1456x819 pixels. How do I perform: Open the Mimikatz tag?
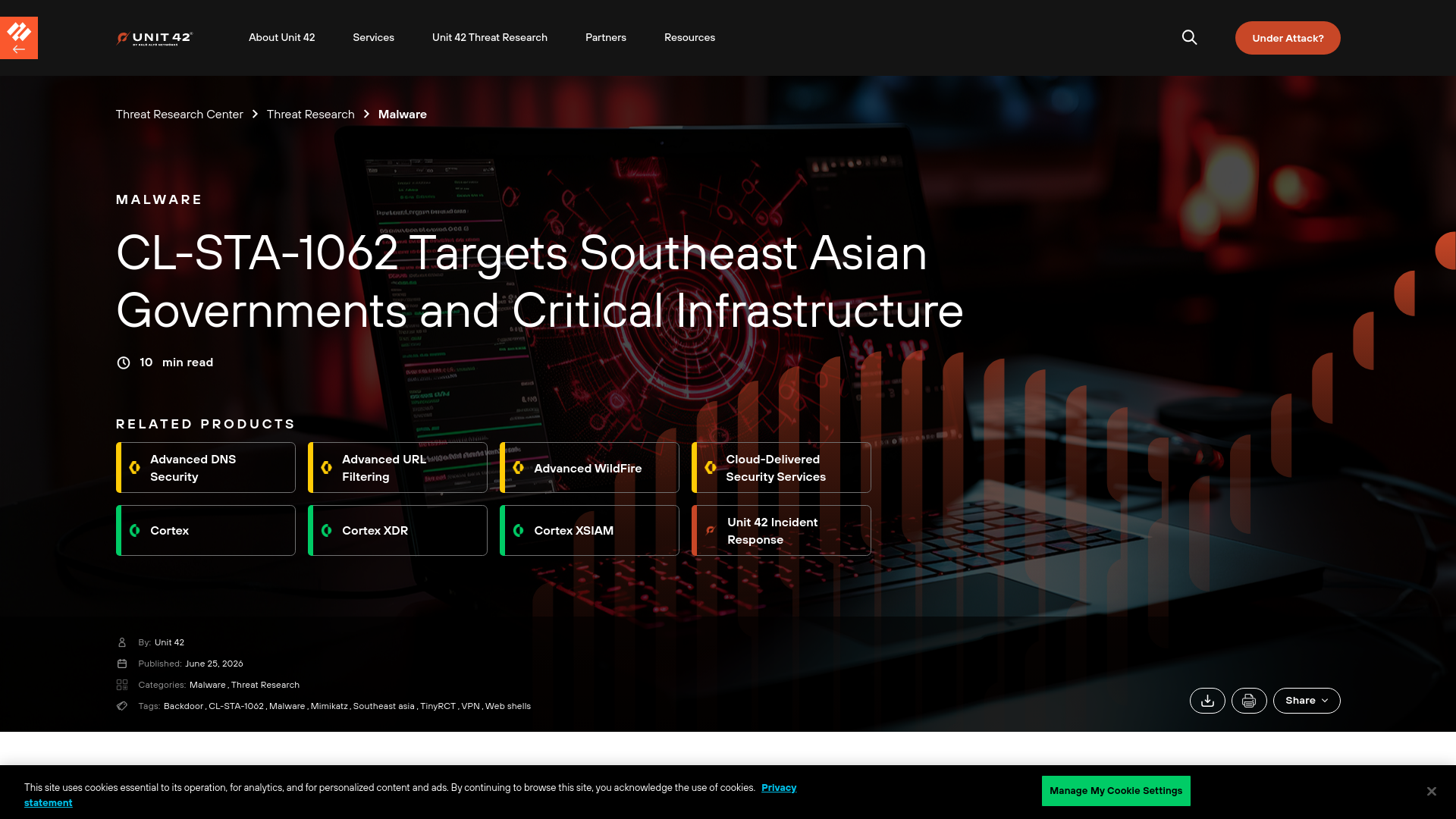(329, 706)
